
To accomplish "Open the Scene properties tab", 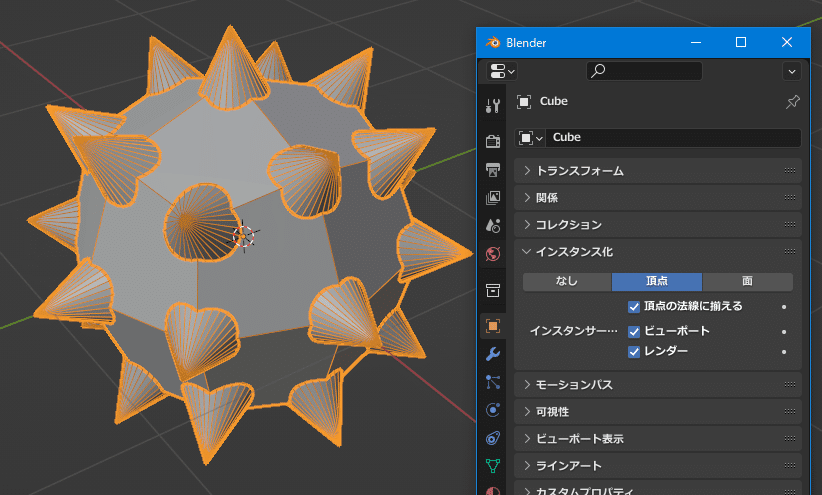I will 493,225.
